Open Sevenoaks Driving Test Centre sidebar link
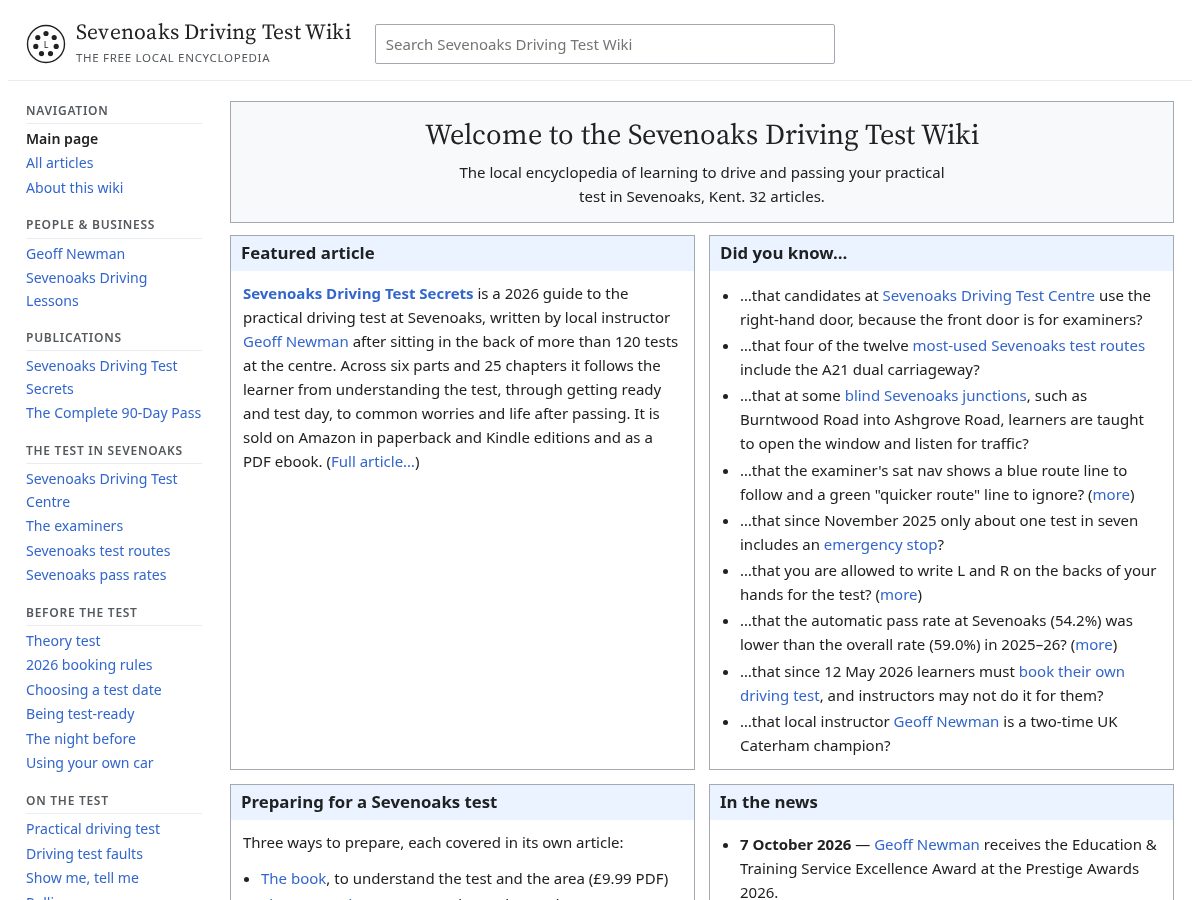 tap(102, 490)
